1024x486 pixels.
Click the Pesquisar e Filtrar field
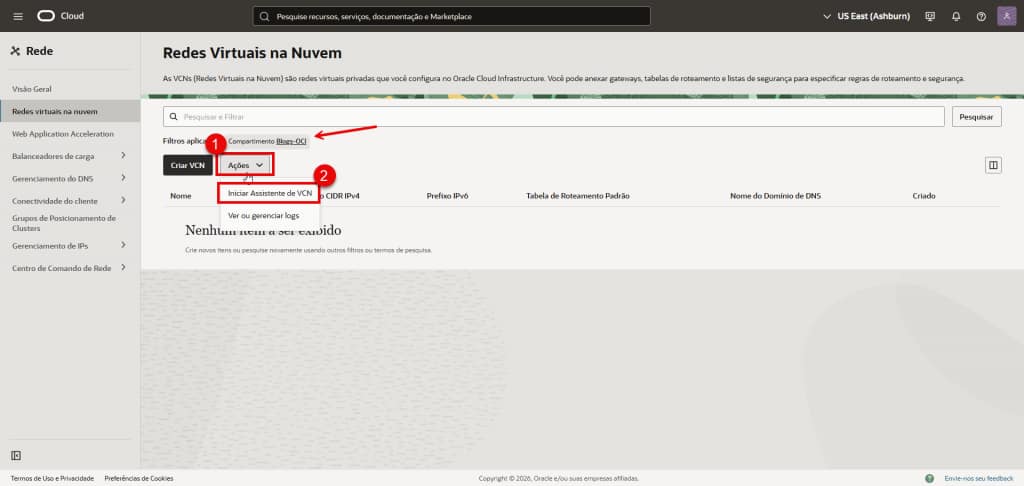[554, 117]
